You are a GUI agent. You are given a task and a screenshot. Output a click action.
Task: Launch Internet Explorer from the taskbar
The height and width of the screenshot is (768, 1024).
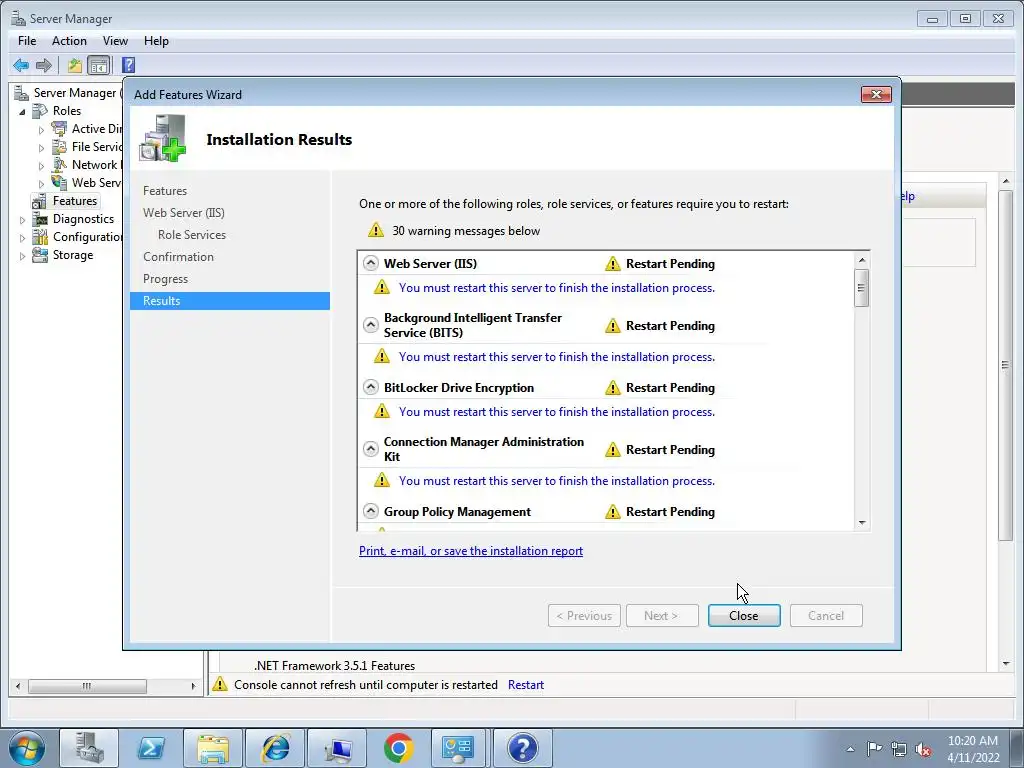(275, 748)
